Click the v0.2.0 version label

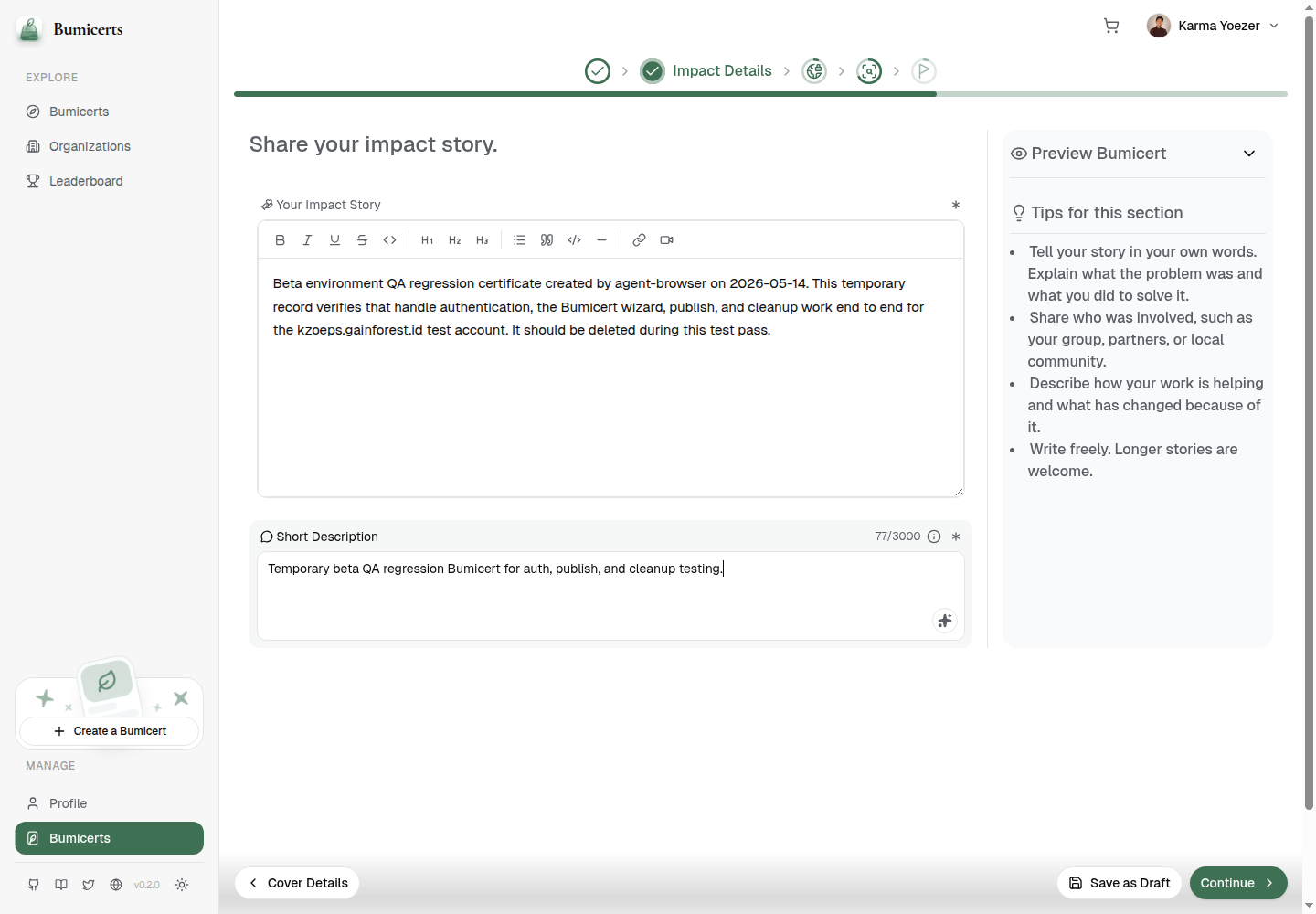point(147,885)
